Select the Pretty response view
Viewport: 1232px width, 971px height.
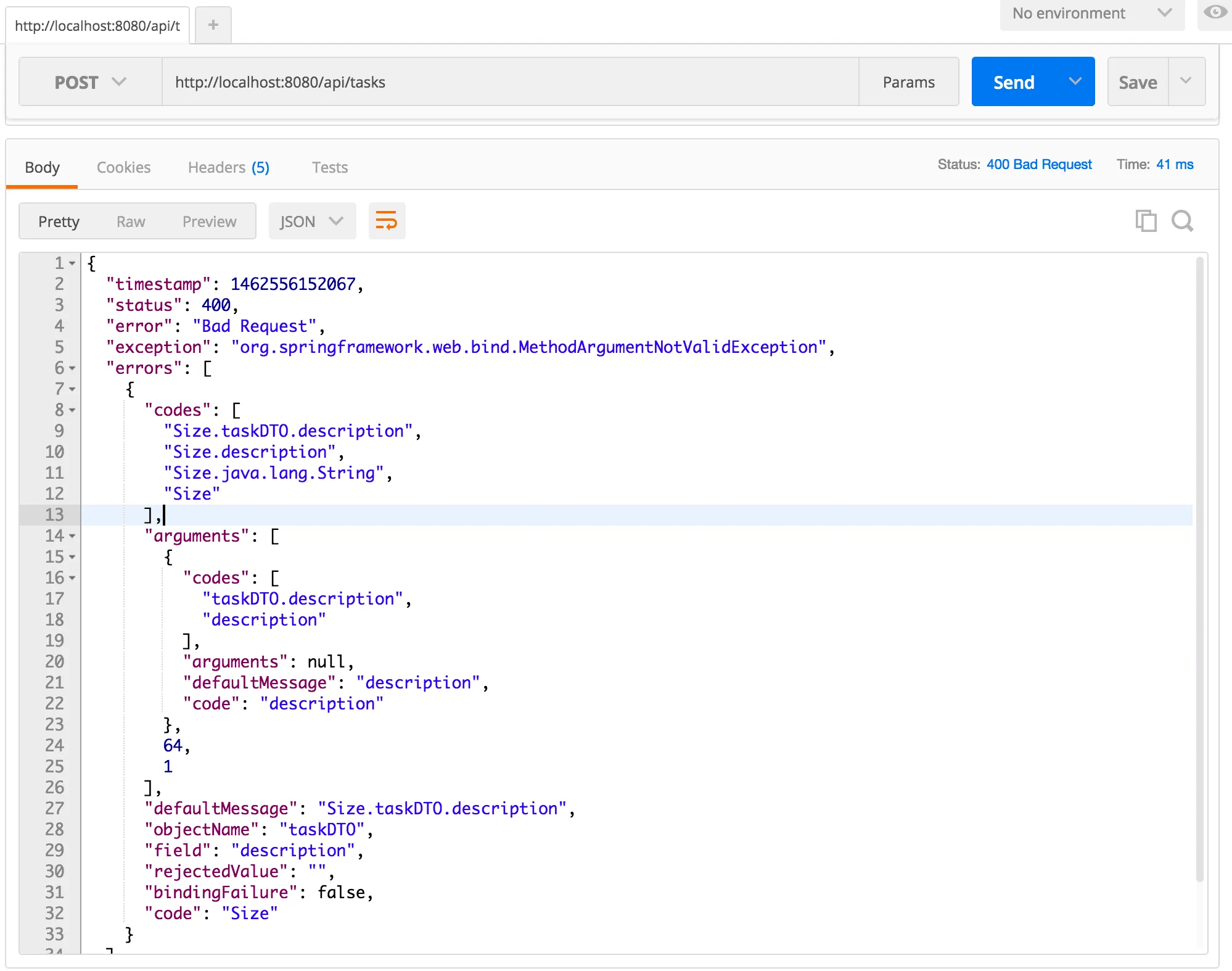[x=59, y=221]
